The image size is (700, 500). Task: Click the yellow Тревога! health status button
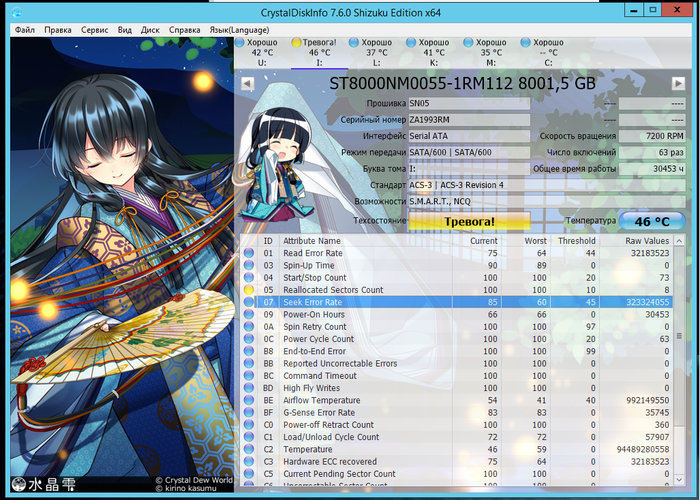(469, 220)
